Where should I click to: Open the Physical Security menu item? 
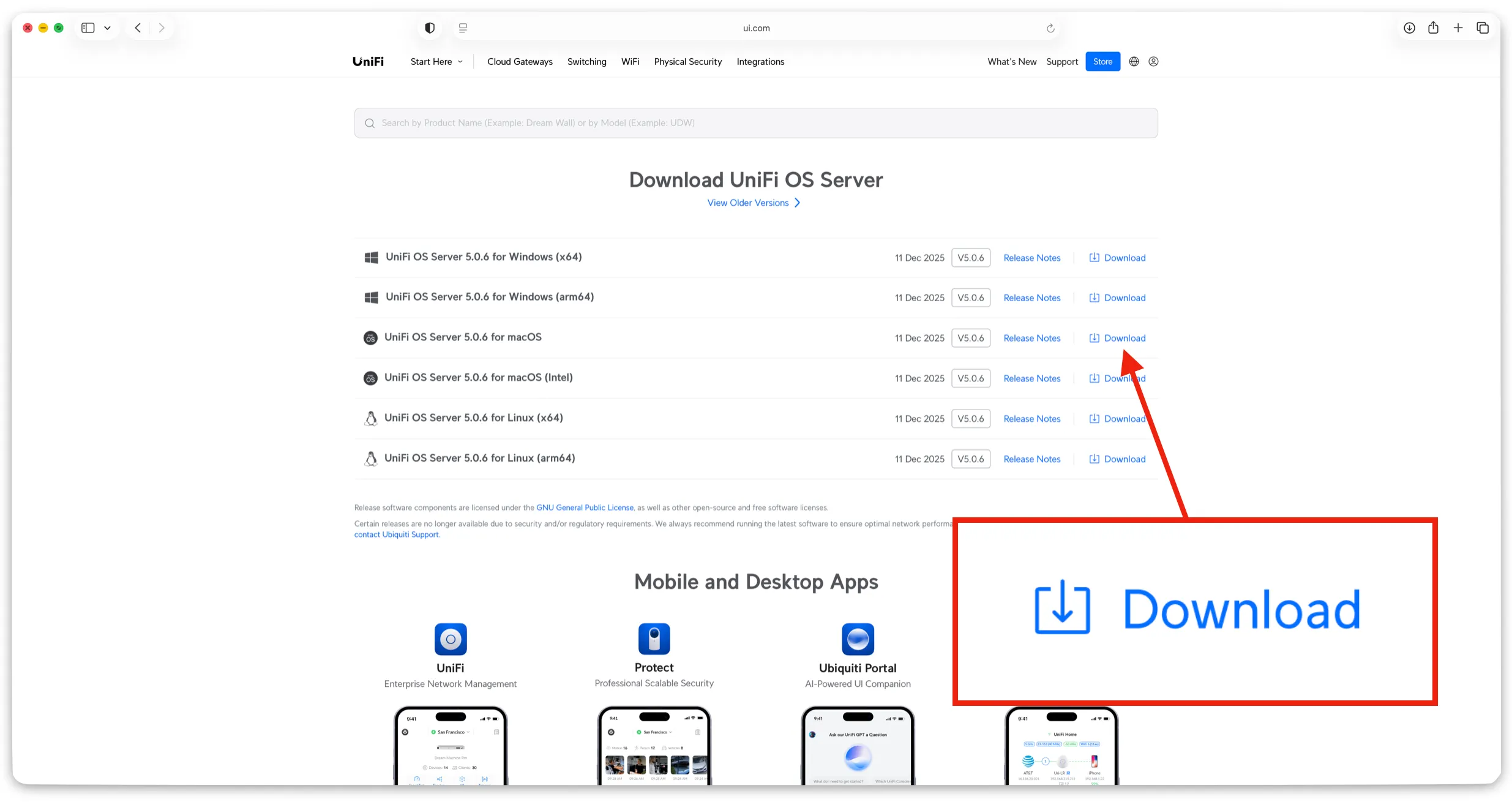[x=687, y=61]
